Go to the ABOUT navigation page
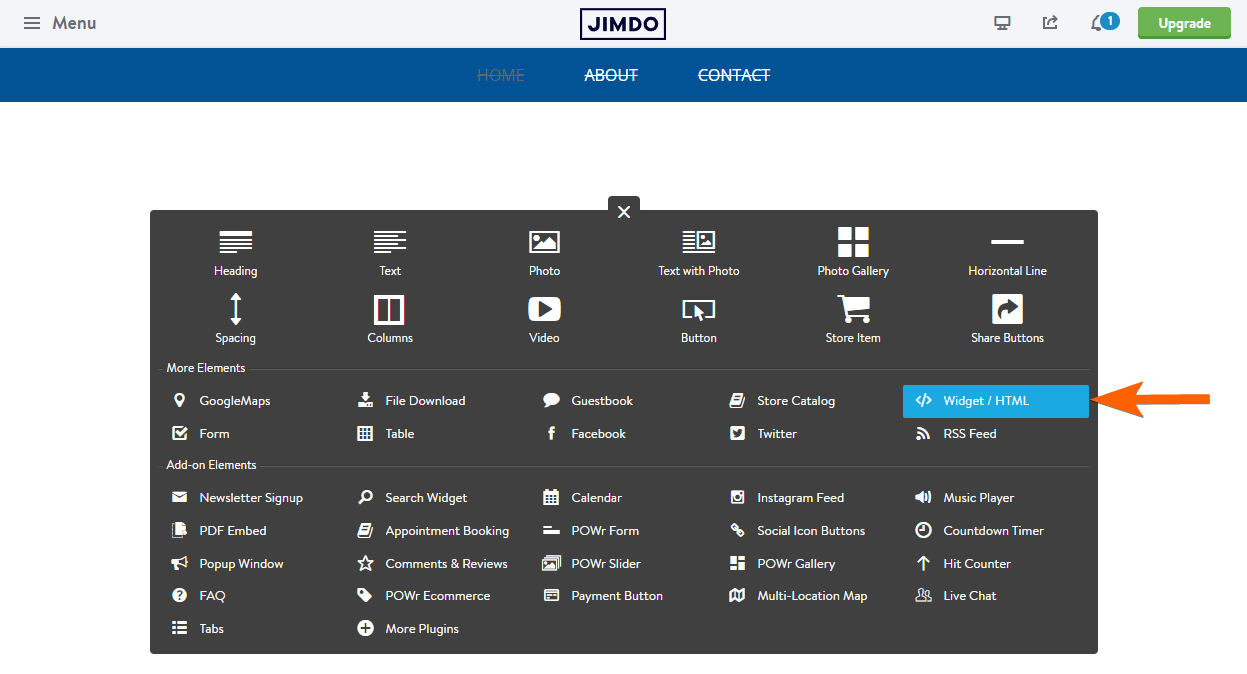The image size is (1247, 674). tap(611, 75)
